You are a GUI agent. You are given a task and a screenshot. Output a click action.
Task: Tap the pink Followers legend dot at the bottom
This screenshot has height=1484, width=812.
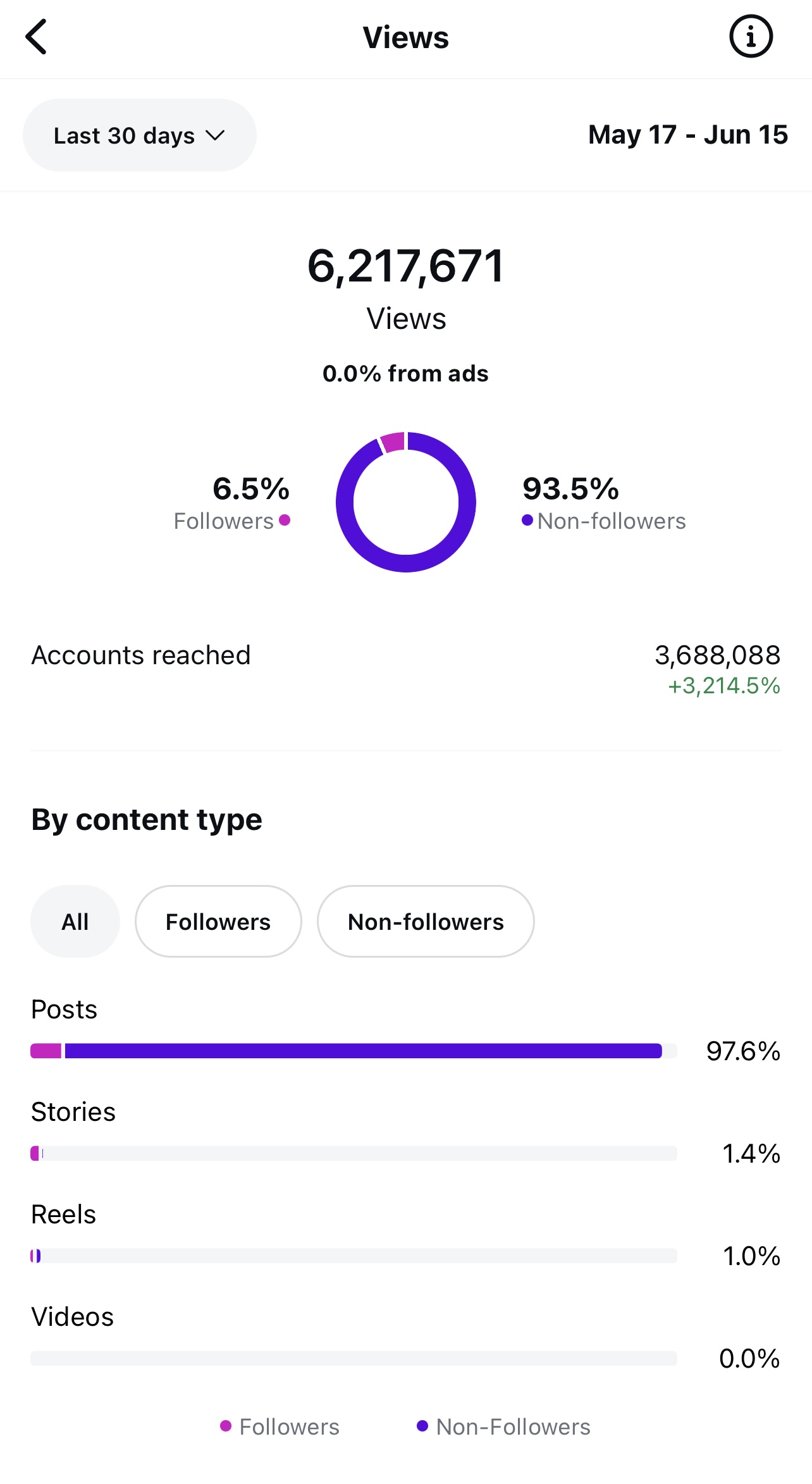tap(225, 1426)
